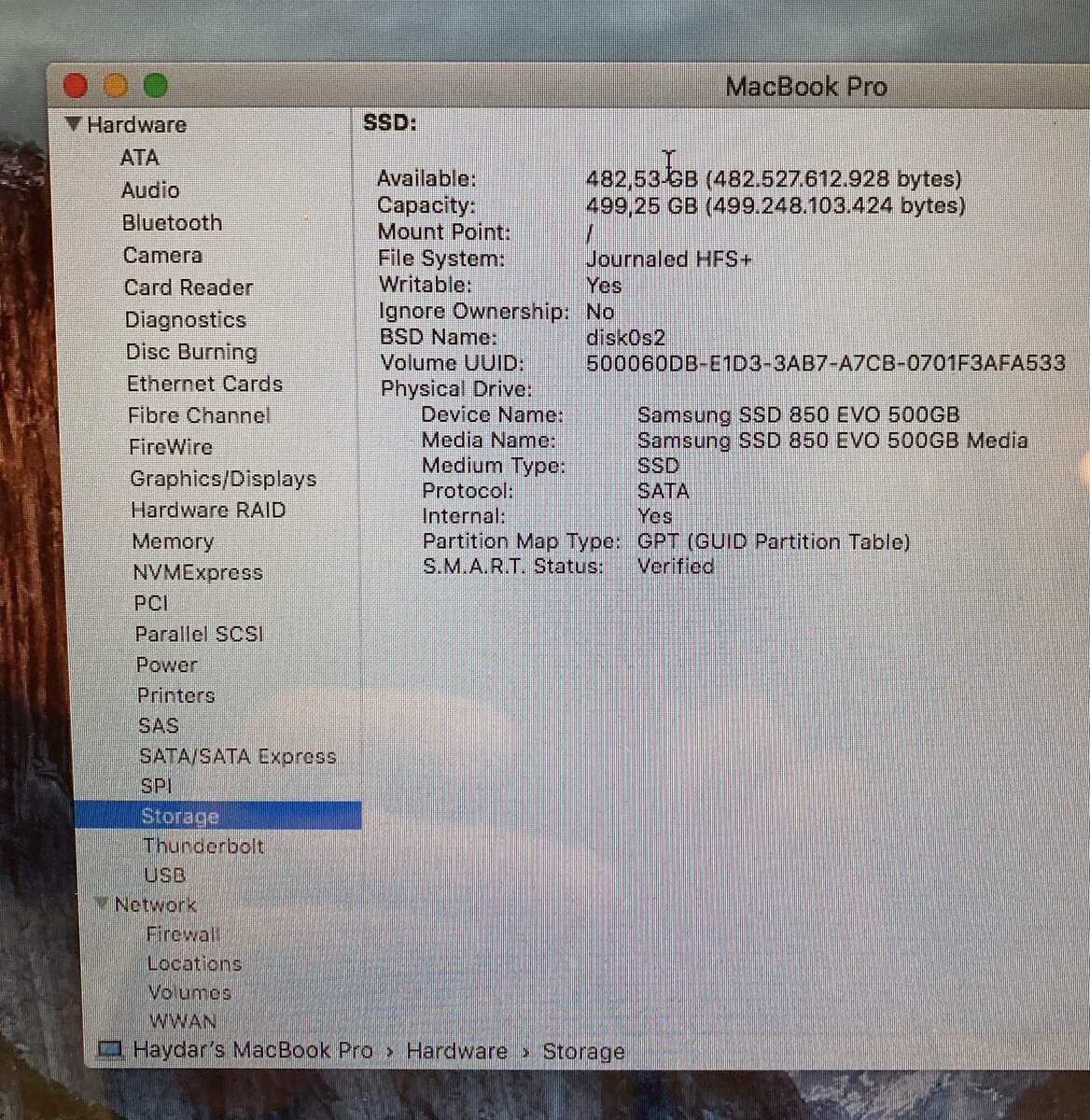1090x1120 pixels.
Task: Select SAS in the sidebar
Action: coord(159,725)
